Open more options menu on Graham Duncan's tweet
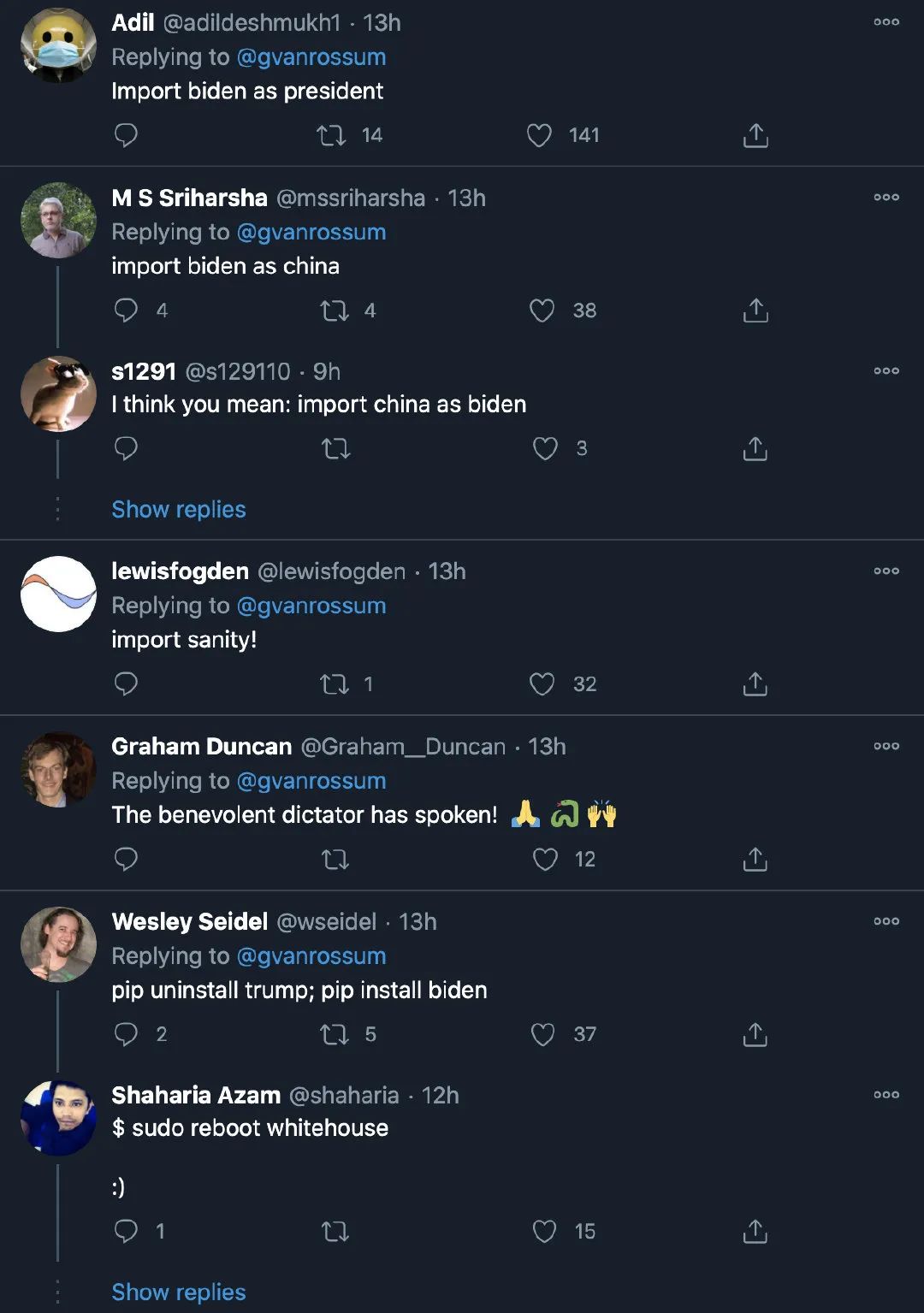 click(886, 746)
